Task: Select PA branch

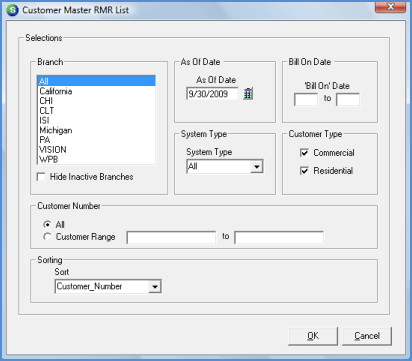Action: click(x=96, y=140)
